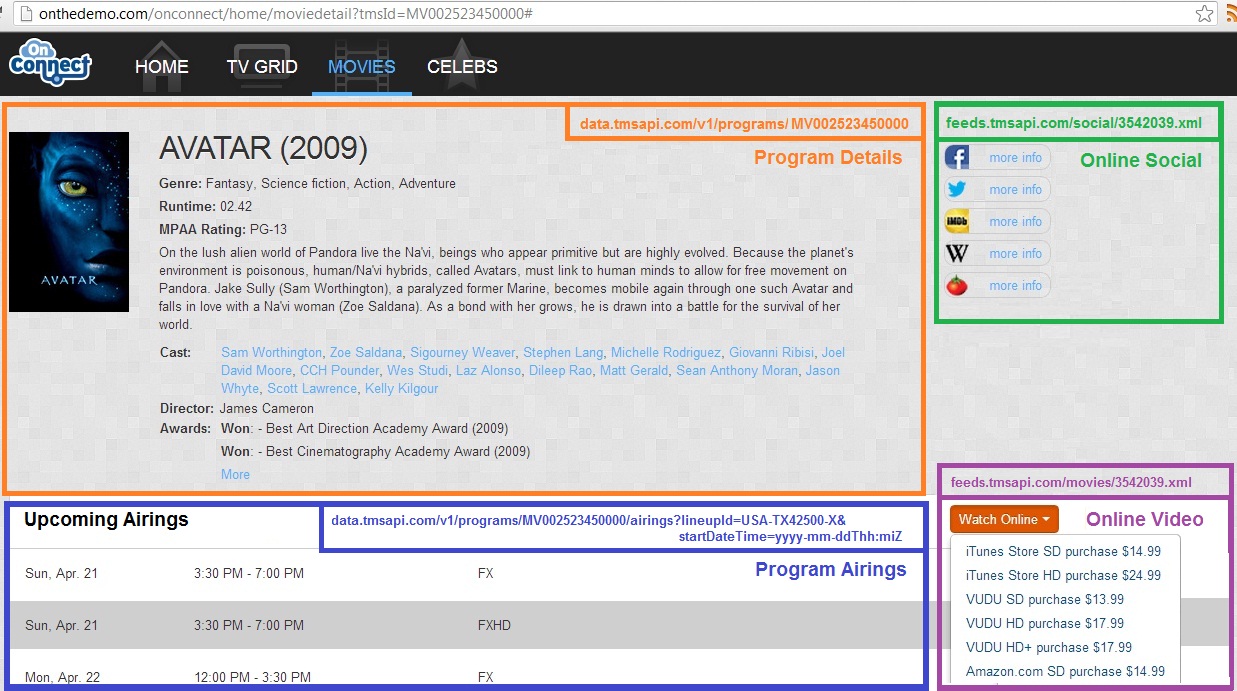Click more info next to Facebook

(1016, 156)
